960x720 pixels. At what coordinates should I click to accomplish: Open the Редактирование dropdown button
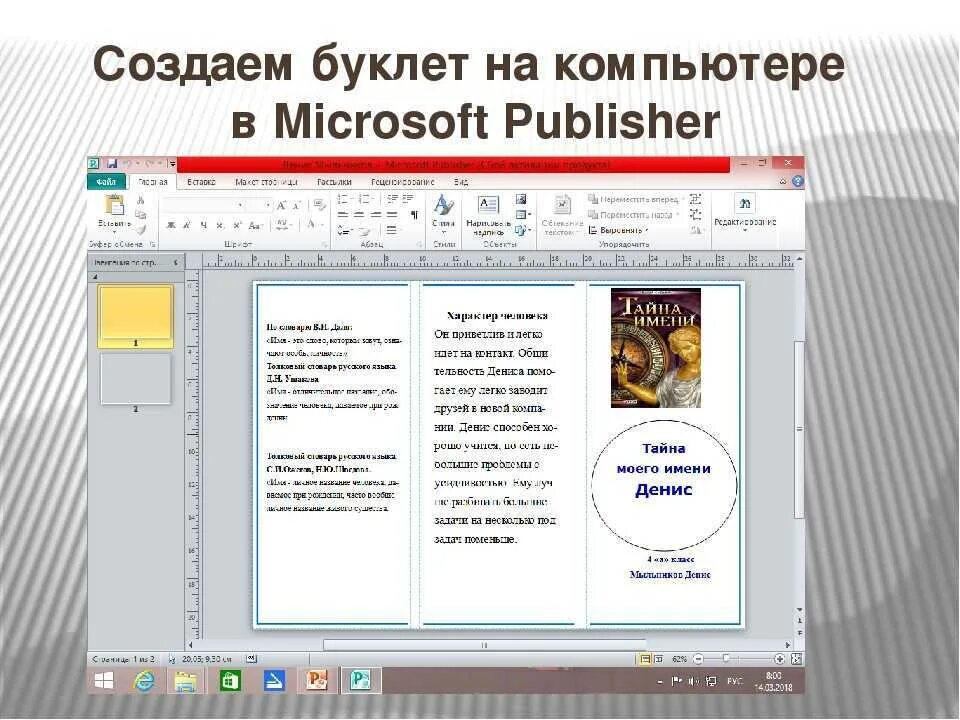tap(744, 213)
